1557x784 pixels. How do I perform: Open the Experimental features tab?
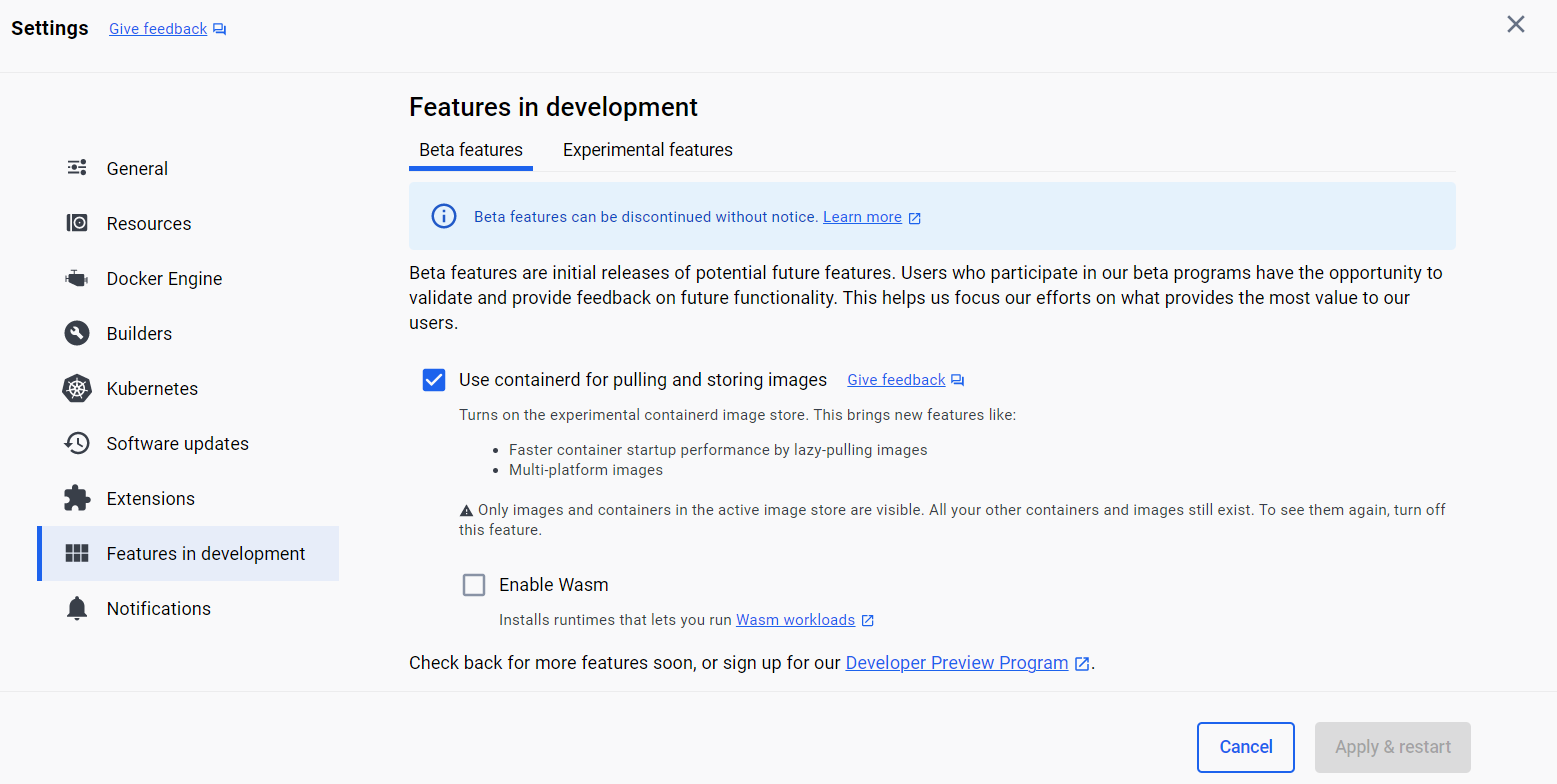[648, 150]
